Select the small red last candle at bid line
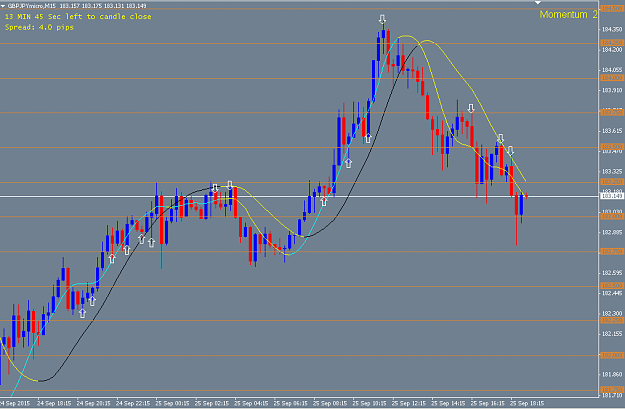625x409 pixels. tap(527, 196)
